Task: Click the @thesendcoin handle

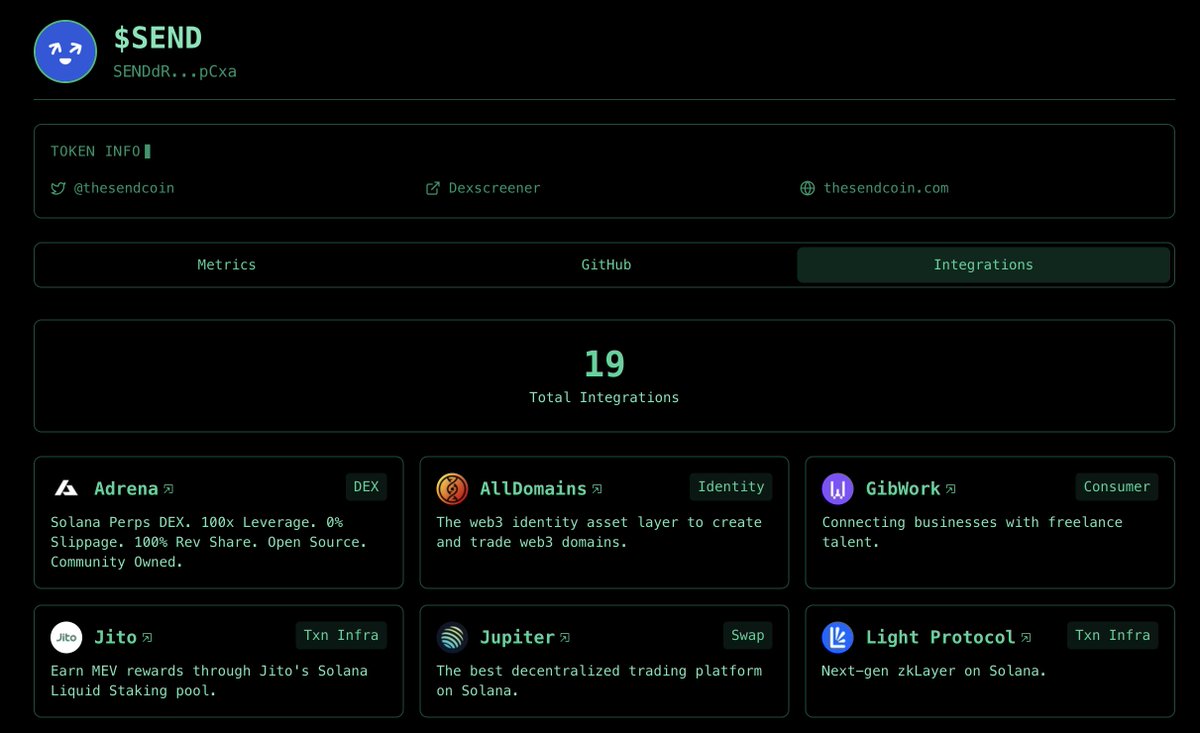Action: pyautogui.click(x=125, y=187)
